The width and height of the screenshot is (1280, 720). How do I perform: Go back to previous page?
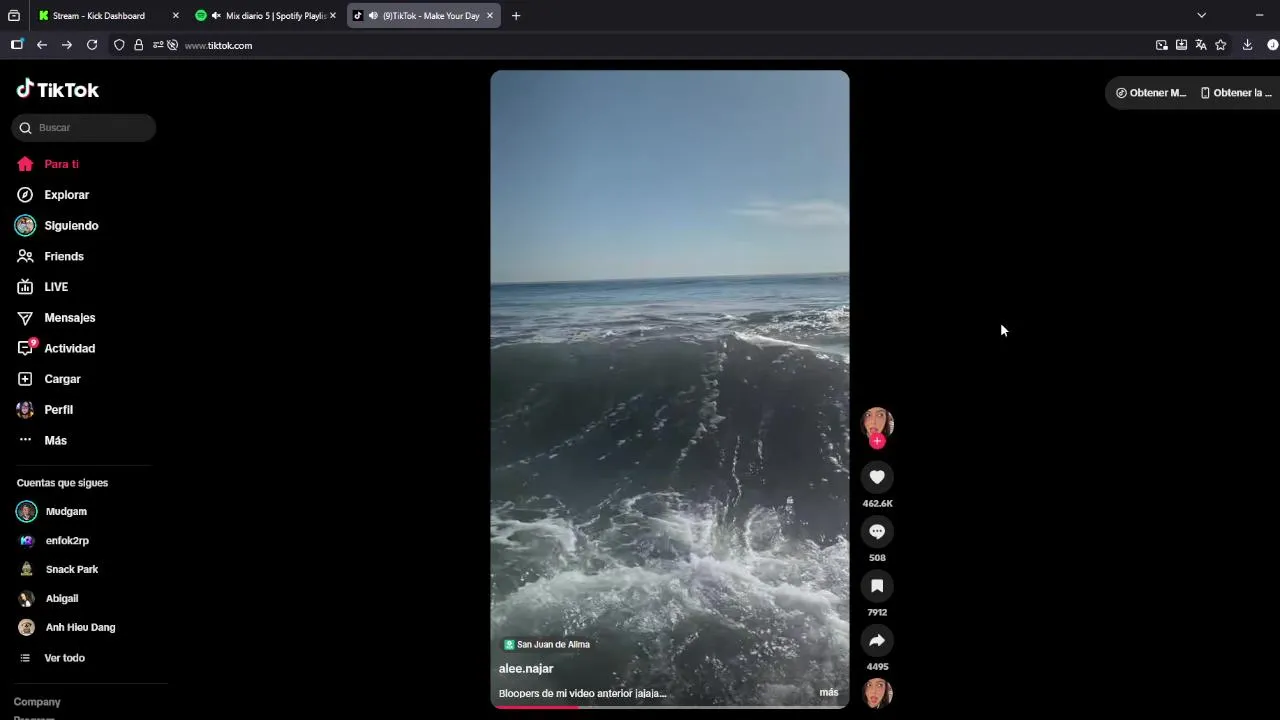coord(42,45)
